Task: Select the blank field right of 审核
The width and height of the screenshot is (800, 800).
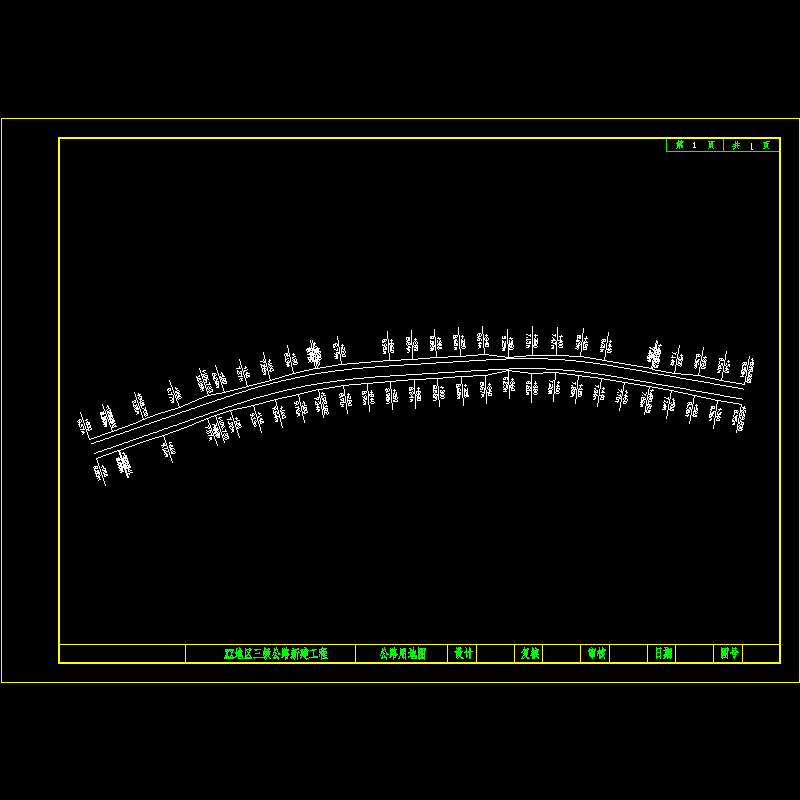Action: (629, 653)
